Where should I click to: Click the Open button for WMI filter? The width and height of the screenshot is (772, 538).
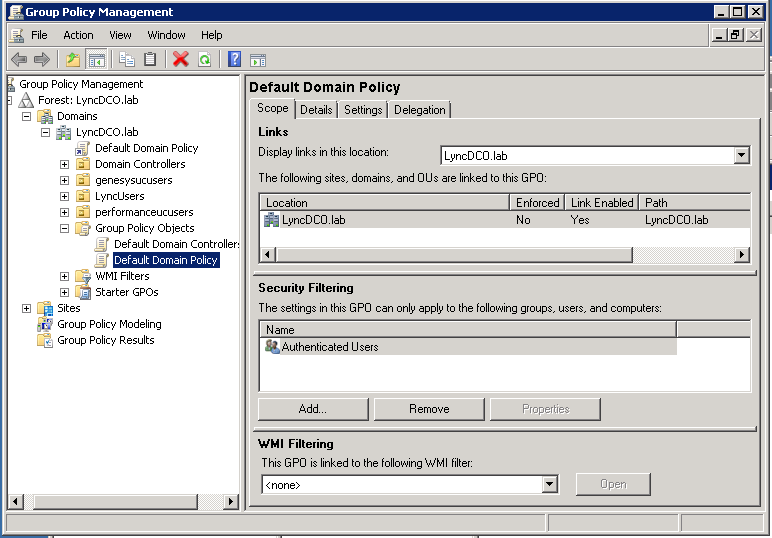613,484
